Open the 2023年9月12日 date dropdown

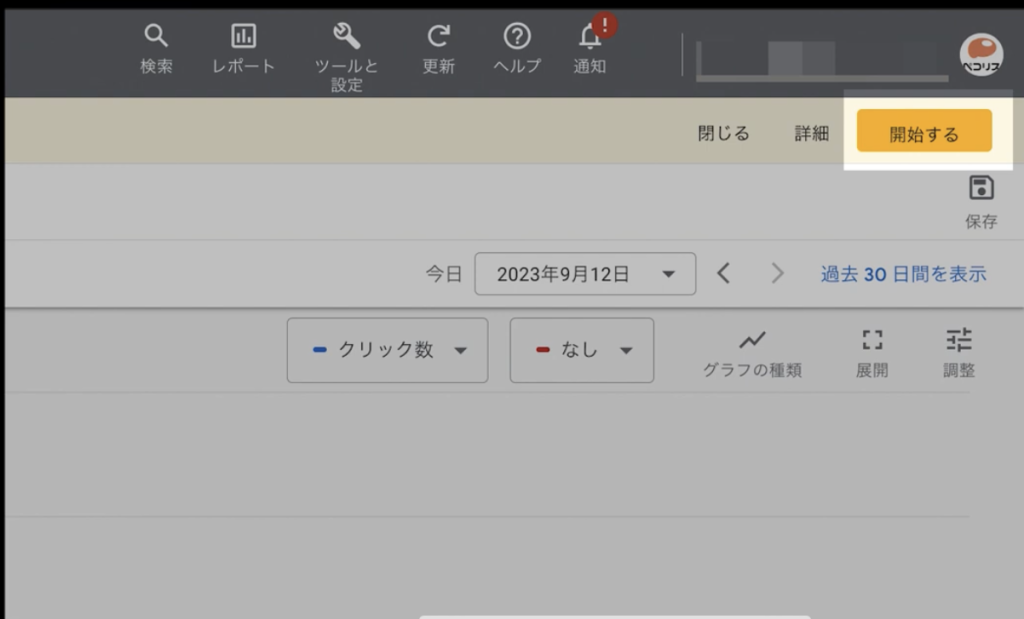pos(585,274)
